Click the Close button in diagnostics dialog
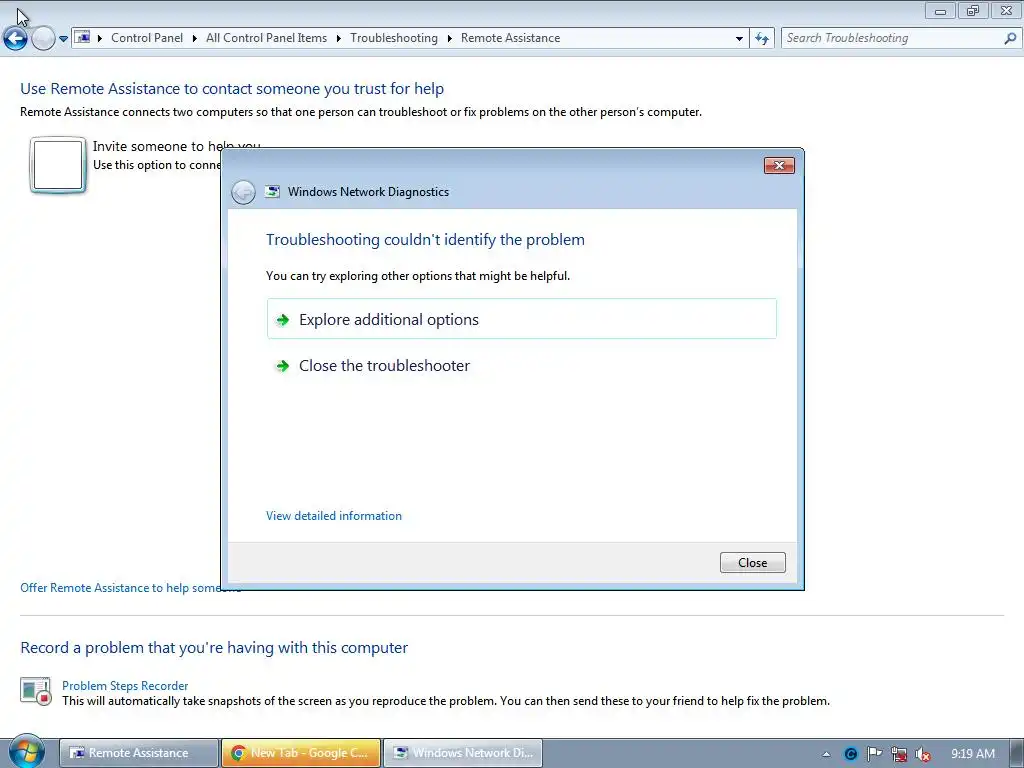This screenshot has width=1024, height=768. click(752, 562)
